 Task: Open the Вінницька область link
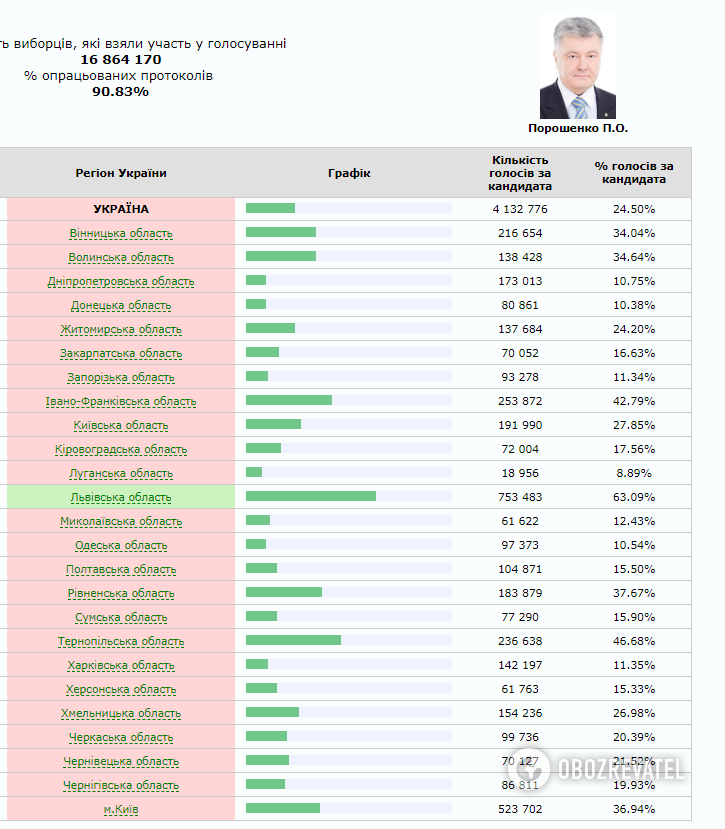121,233
